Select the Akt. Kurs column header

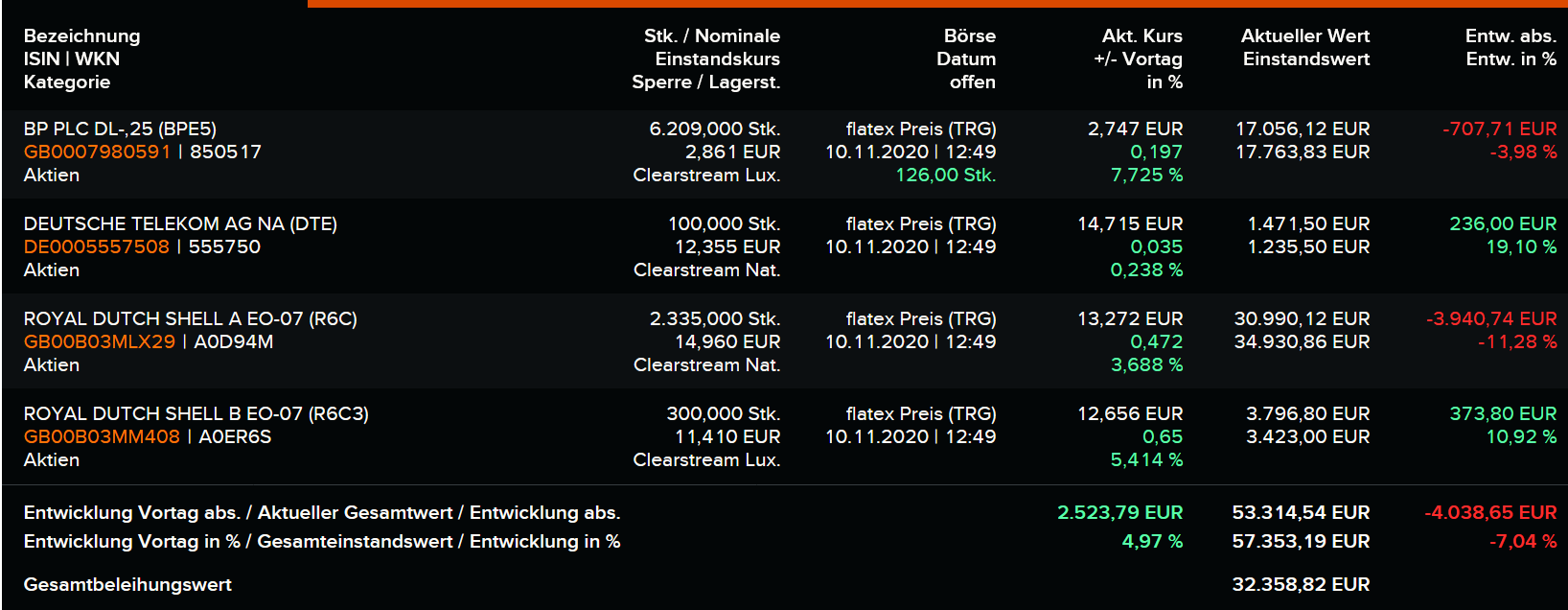(x=1141, y=36)
